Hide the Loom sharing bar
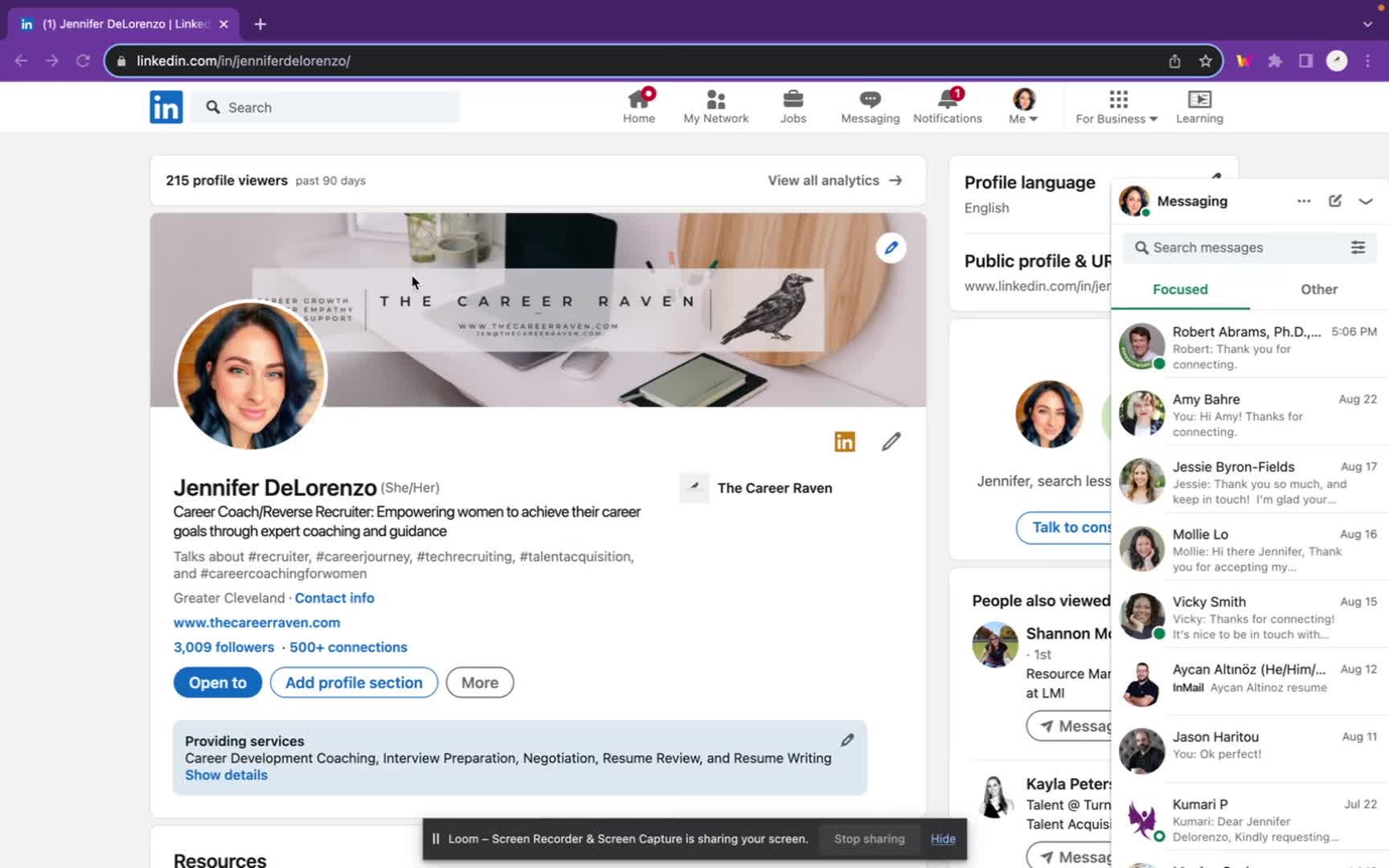This screenshot has width=1389, height=868. click(943, 838)
